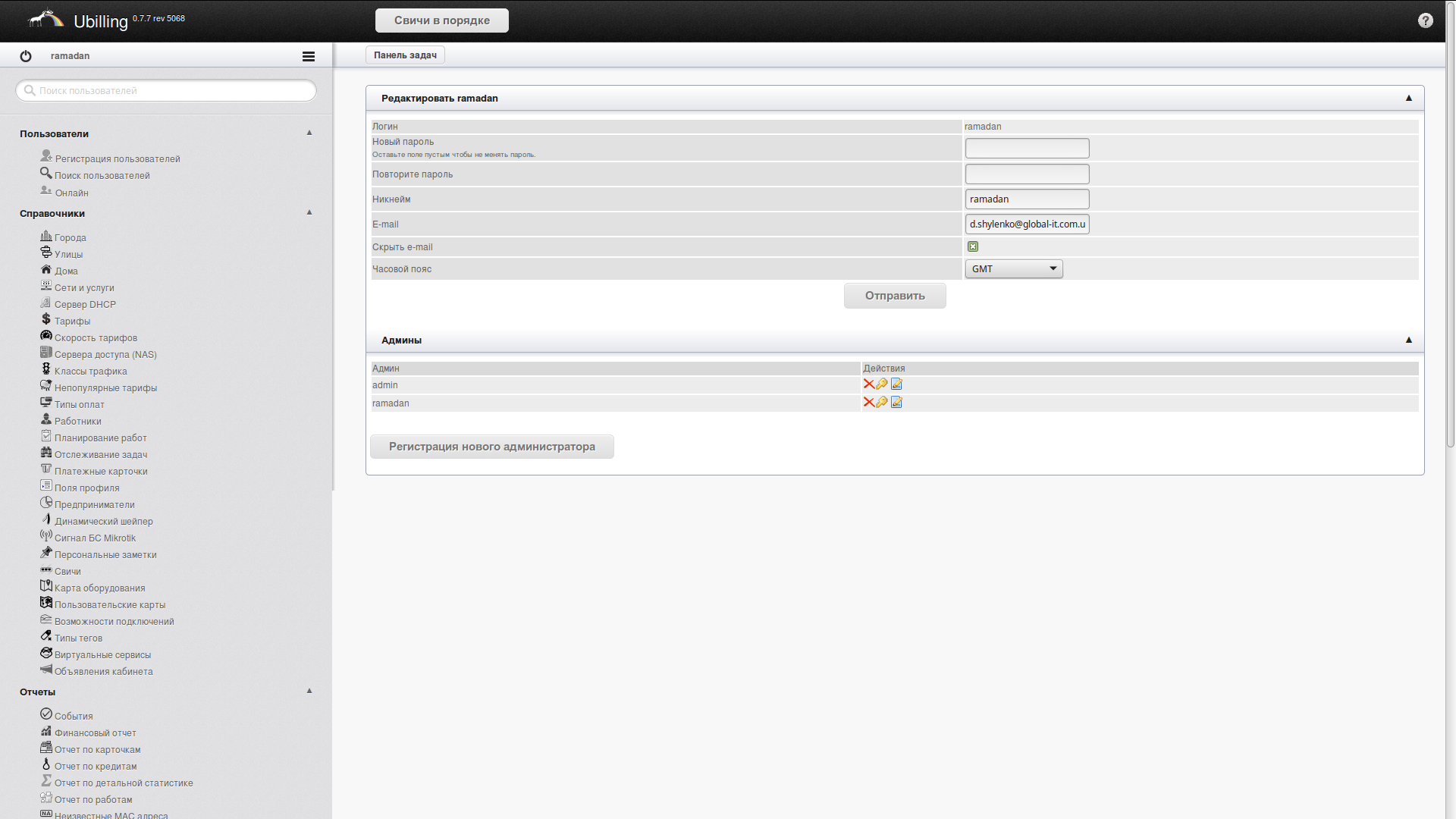Open Сервер DHCP menu item
The height and width of the screenshot is (819, 1456).
tap(85, 305)
